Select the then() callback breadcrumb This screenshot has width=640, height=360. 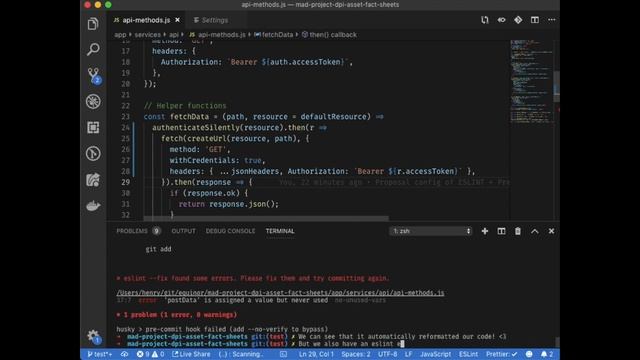(x=329, y=35)
